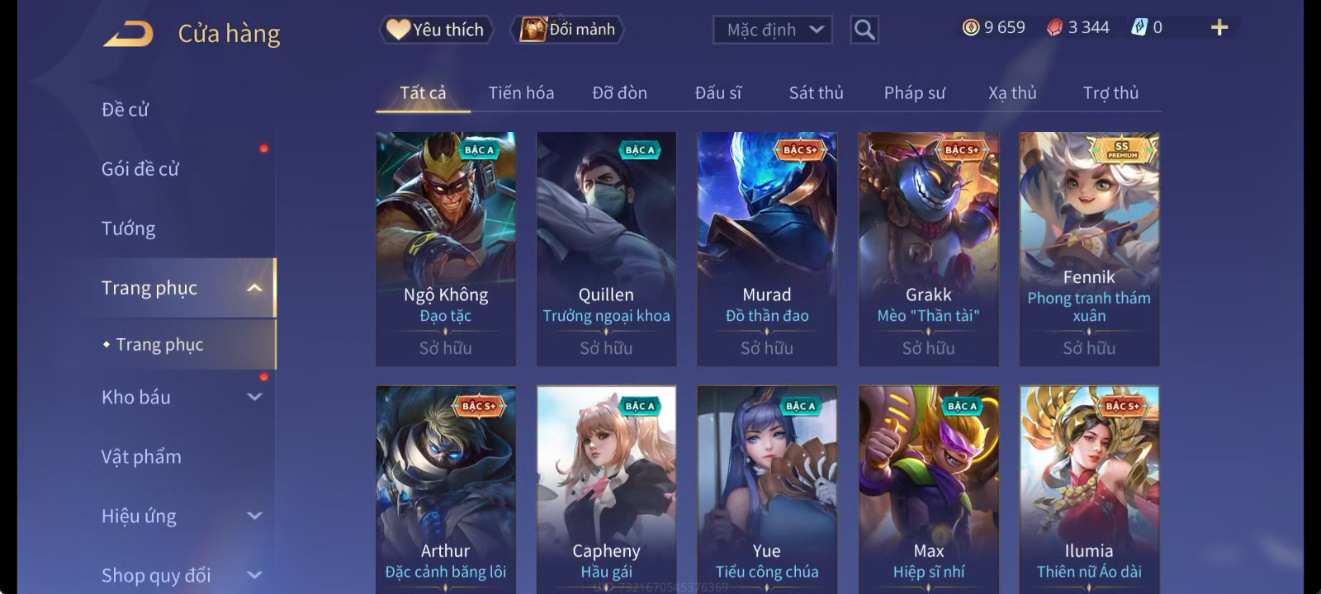The height and width of the screenshot is (594, 1321).
Task: Click the gold coin balance icon
Action: pyautogui.click(x=970, y=28)
